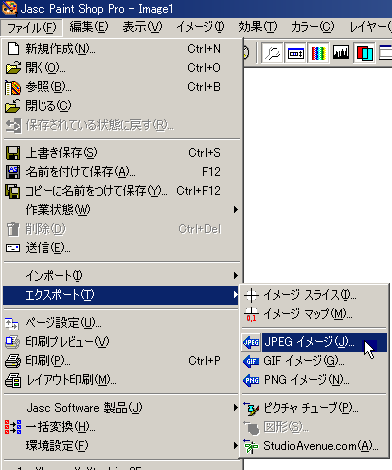Expand the インポート(I) submenu arrow
This screenshot has width=392, height=470.
pyautogui.click(x=236, y=275)
